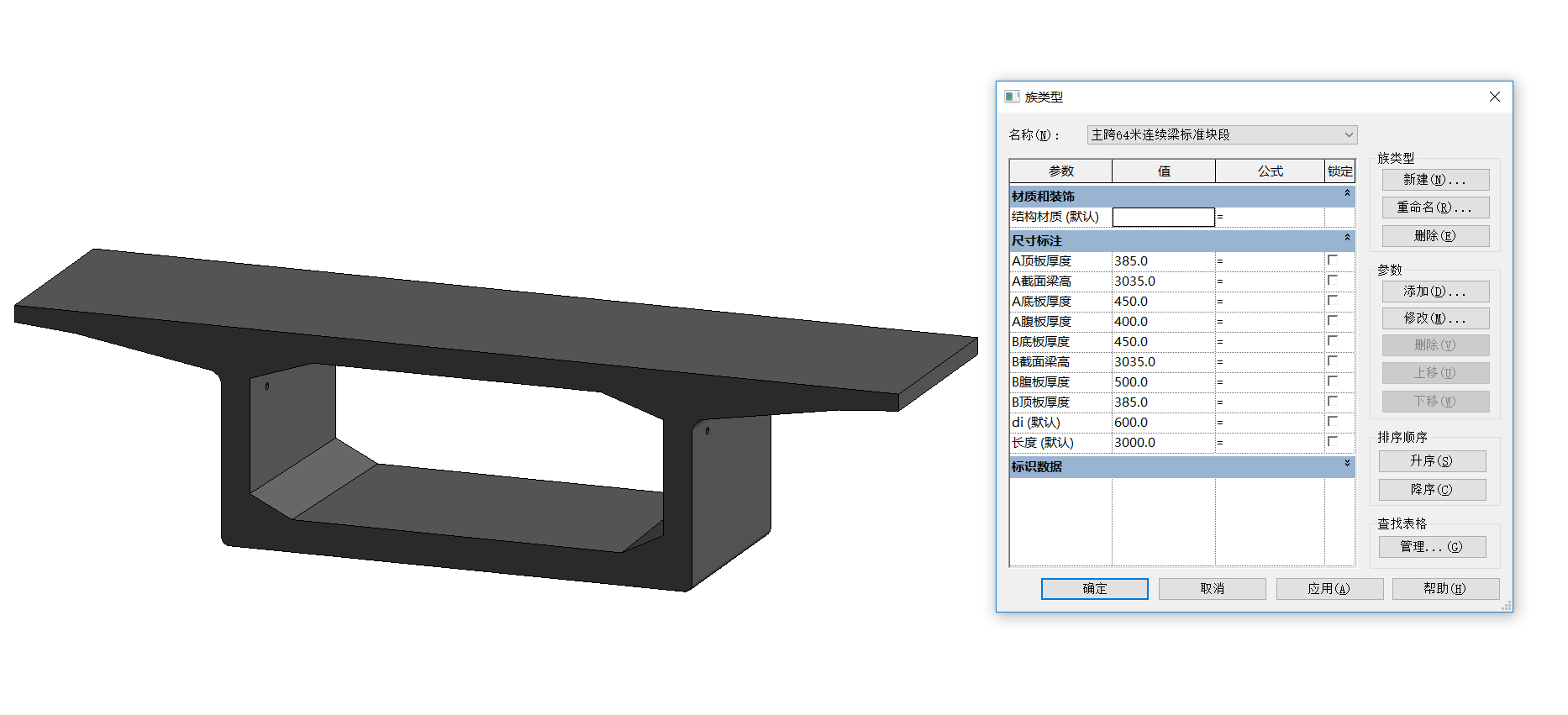Sort parameters with 升序(S)
The image size is (1568, 715).
[1432, 461]
